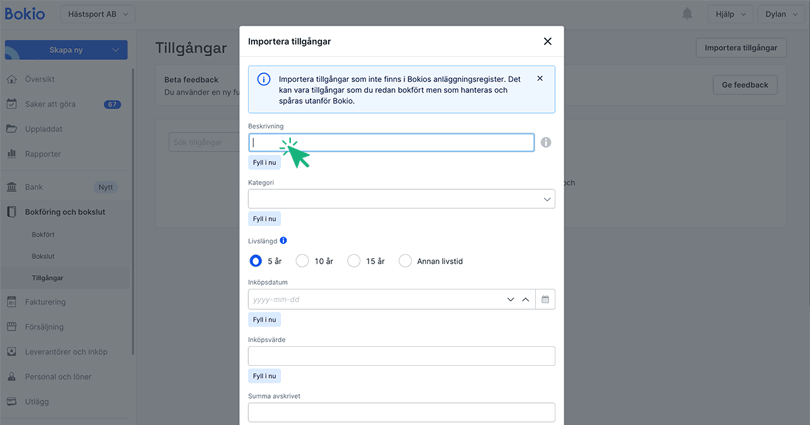The image size is (810, 425).
Task: Go to Bokfört in the sidebar
Action: (x=43, y=234)
